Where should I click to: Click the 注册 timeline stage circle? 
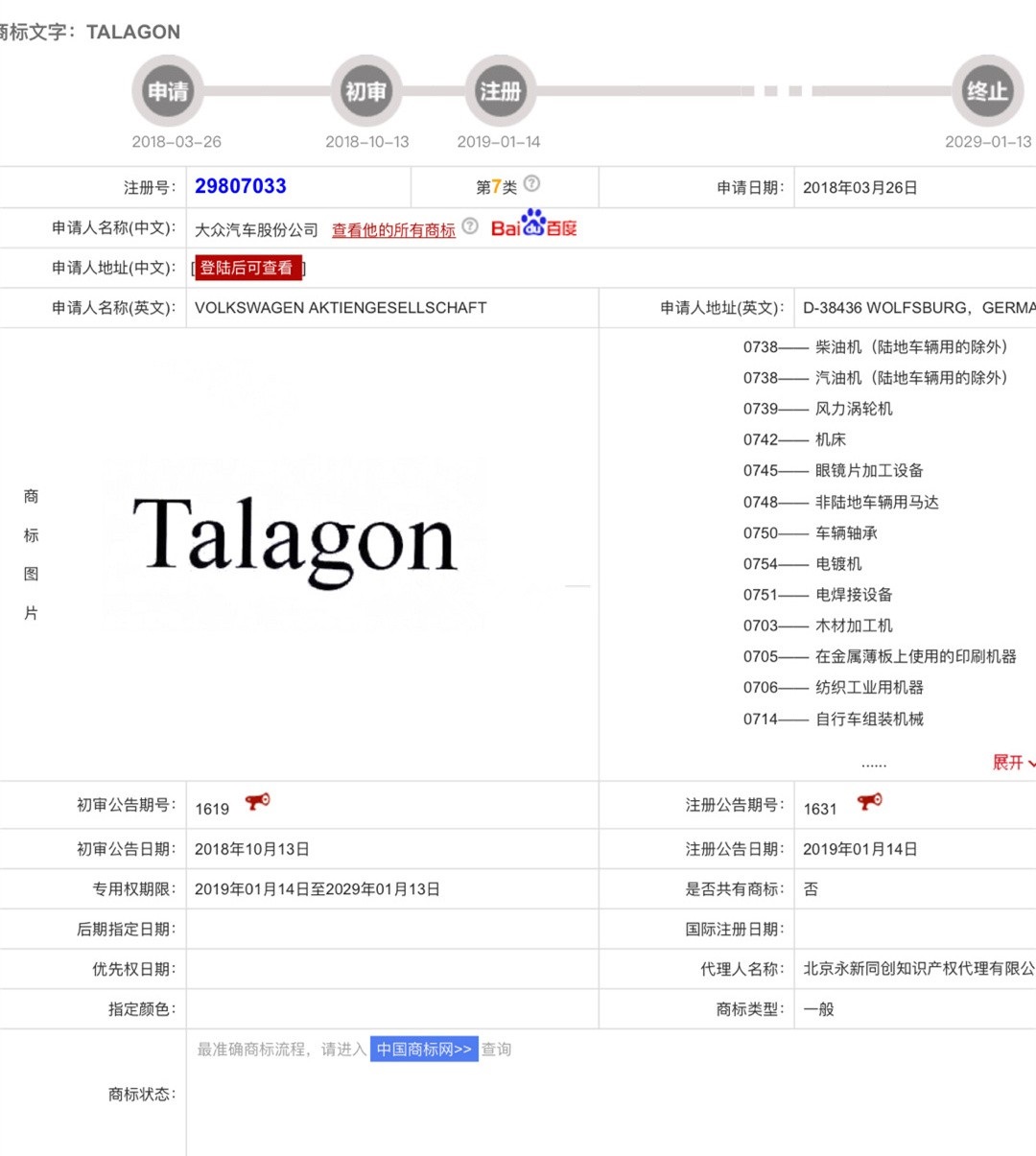tap(500, 91)
